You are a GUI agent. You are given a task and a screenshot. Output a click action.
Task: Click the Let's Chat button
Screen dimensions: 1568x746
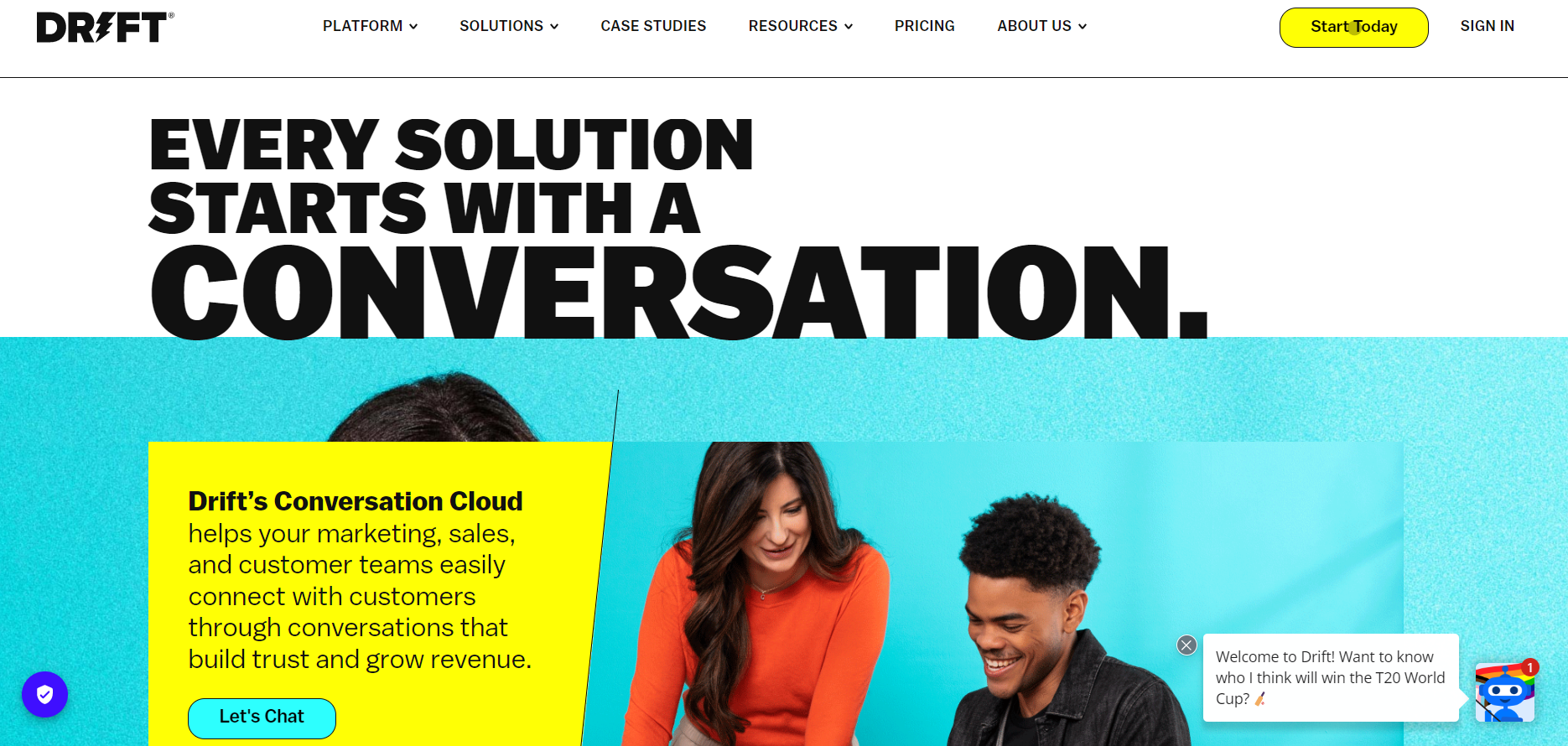262,718
